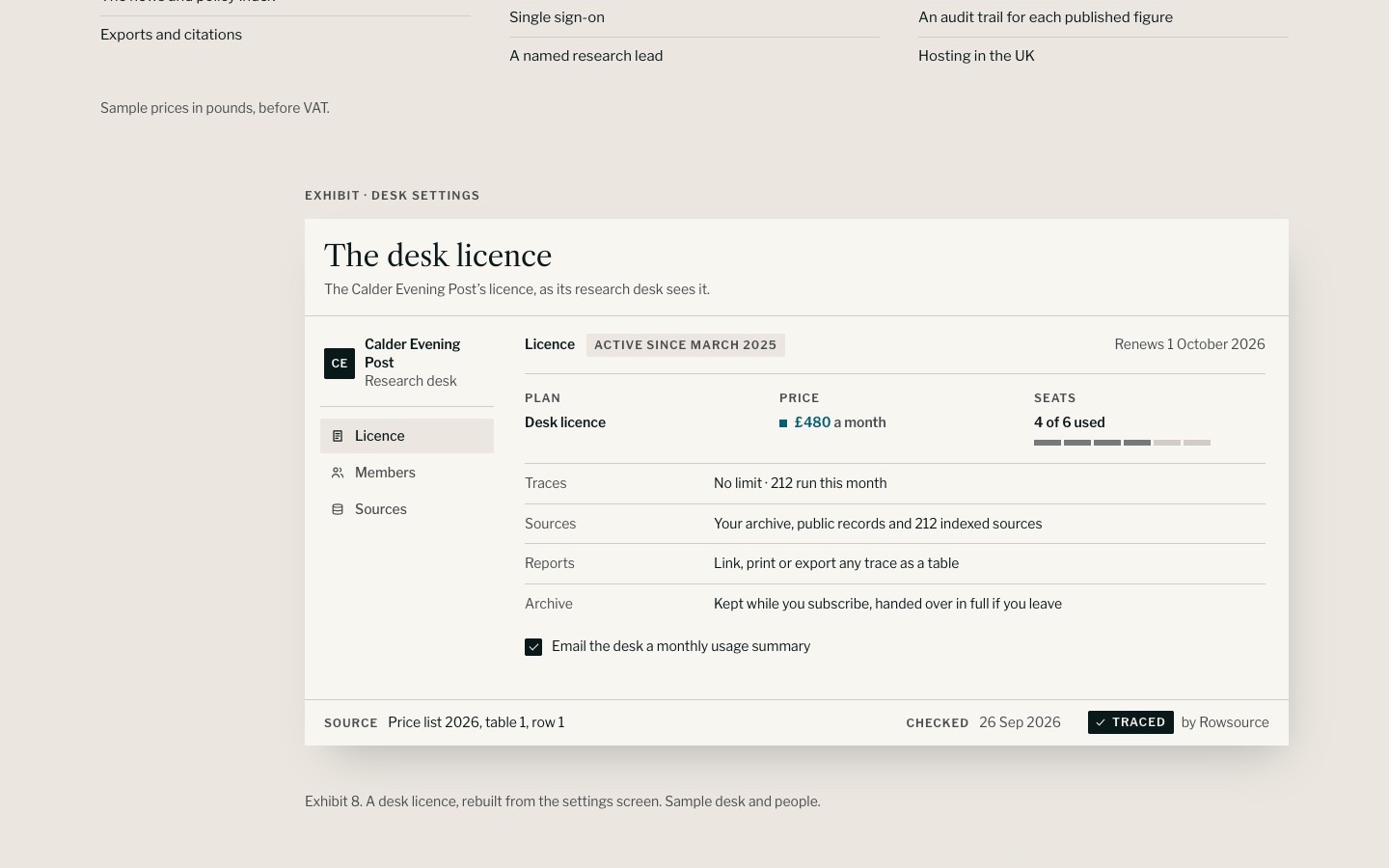The height and width of the screenshot is (868, 1389).
Task: Click the 'Research desk' subtitle
Action: [411, 381]
